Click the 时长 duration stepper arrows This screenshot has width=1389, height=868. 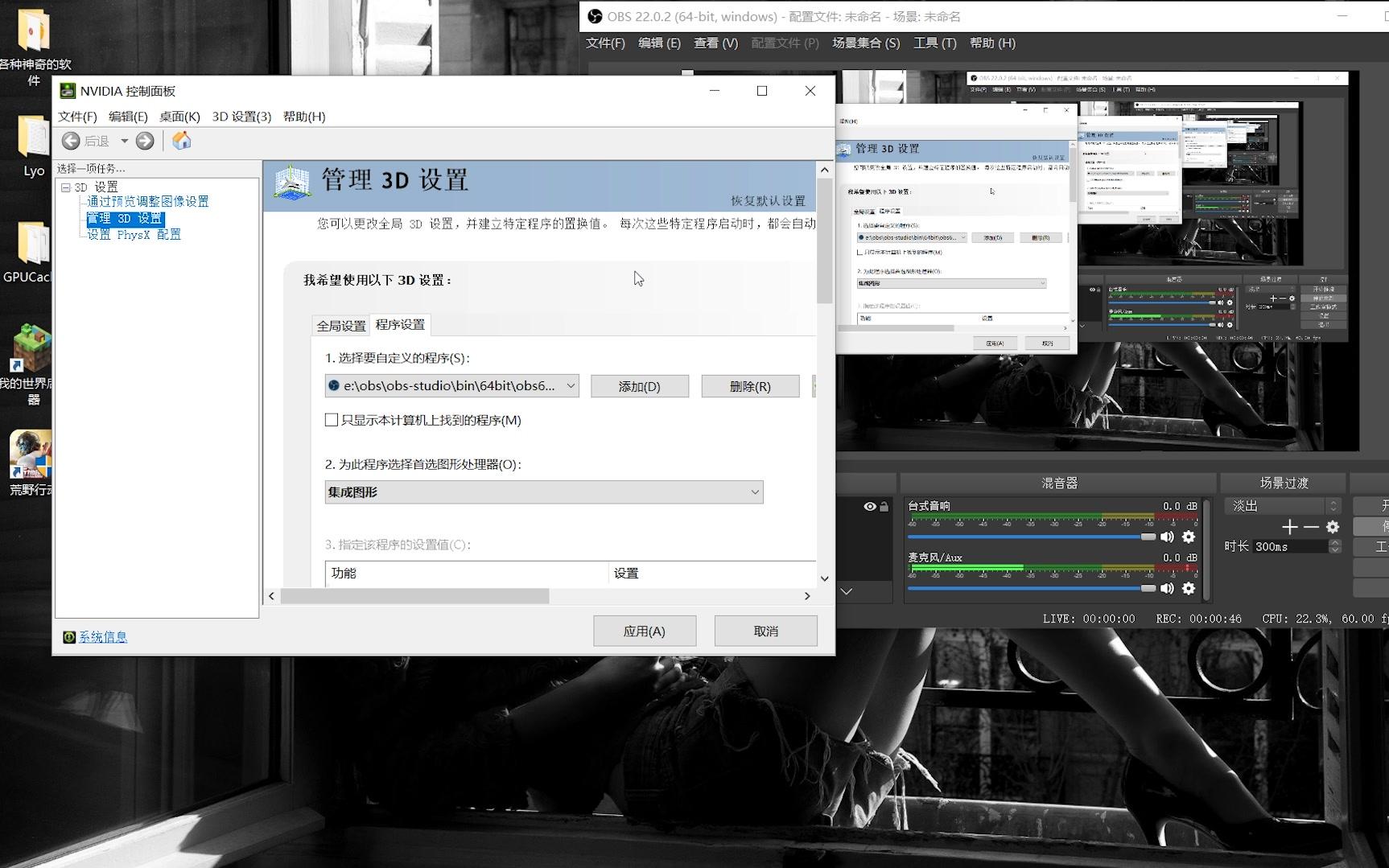(x=1335, y=546)
